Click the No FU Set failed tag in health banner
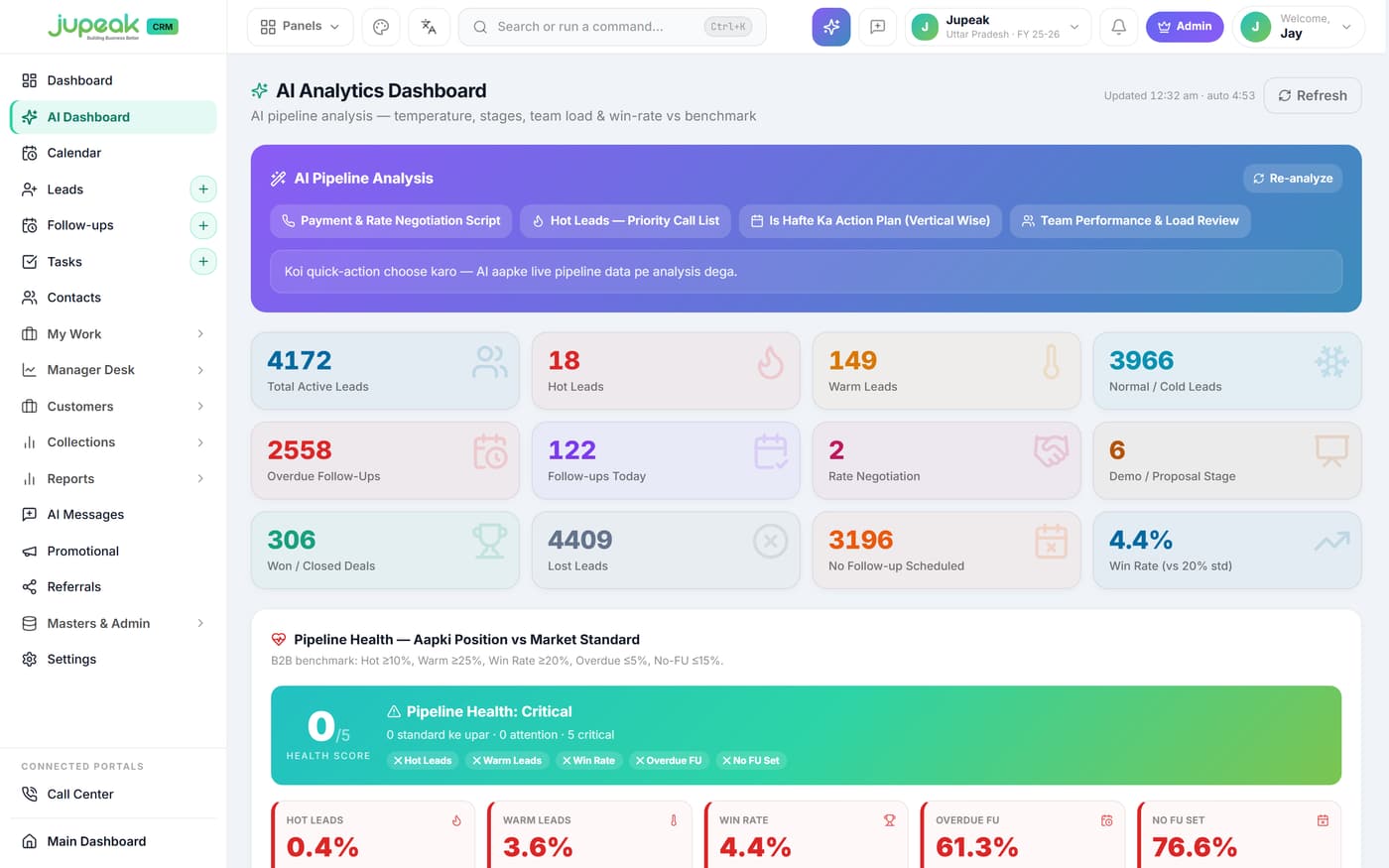Screen dimensions: 1389x868 coord(751,761)
